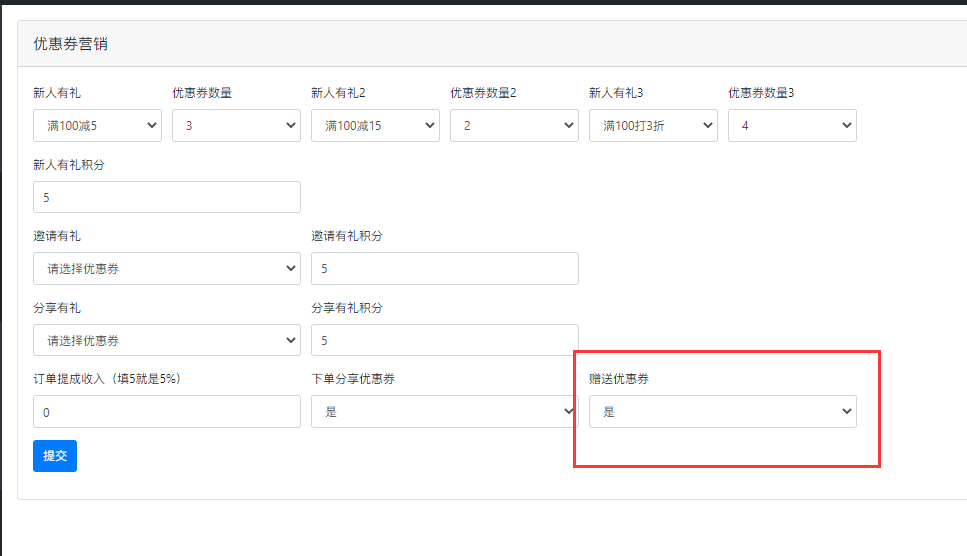Click the chevron arrow of 邀请有礼 select
The image size is (967, 556).
pyautogui.click(x=291, y=269)
